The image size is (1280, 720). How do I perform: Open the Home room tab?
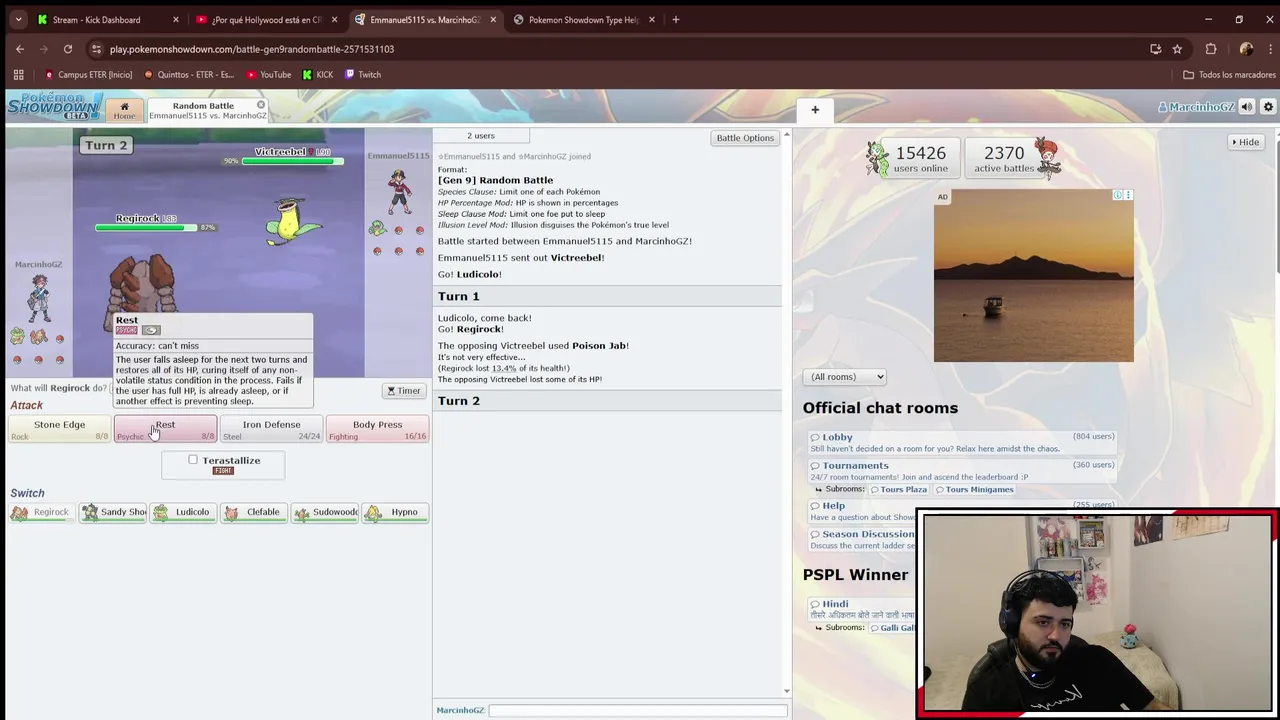[x=124, y=110]
